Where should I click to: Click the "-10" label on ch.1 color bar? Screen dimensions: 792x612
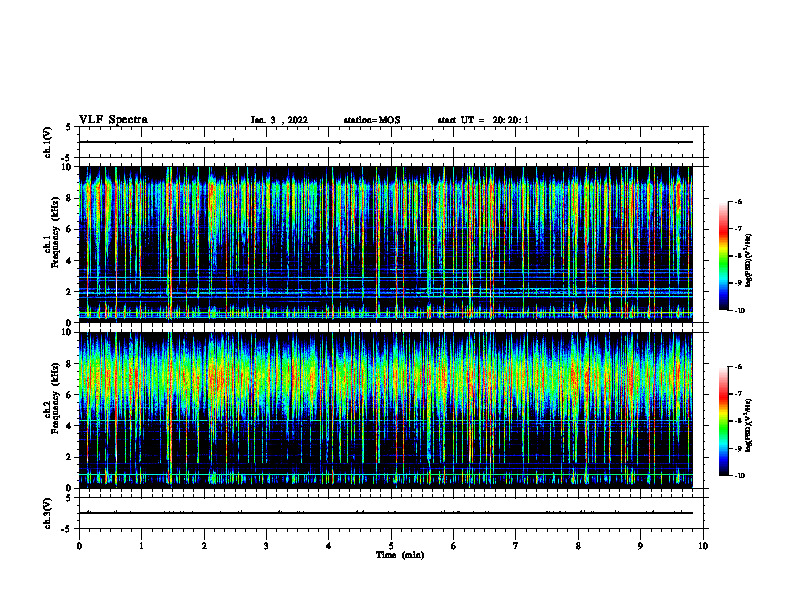[739, 311]
